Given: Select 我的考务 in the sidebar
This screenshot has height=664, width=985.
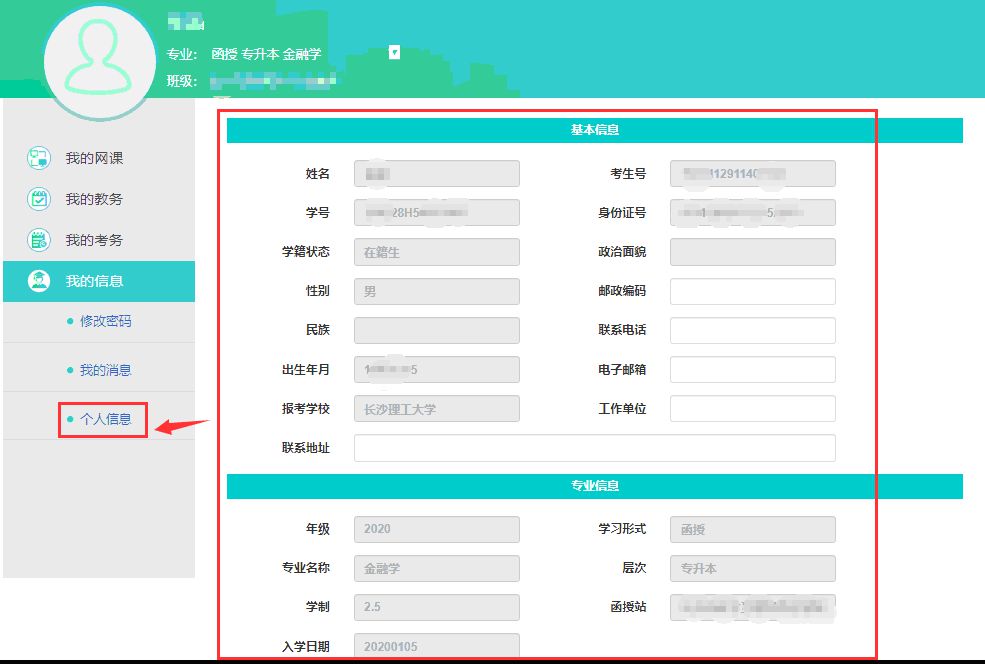Looking at the screenshot, I should [x=94, y=240].
